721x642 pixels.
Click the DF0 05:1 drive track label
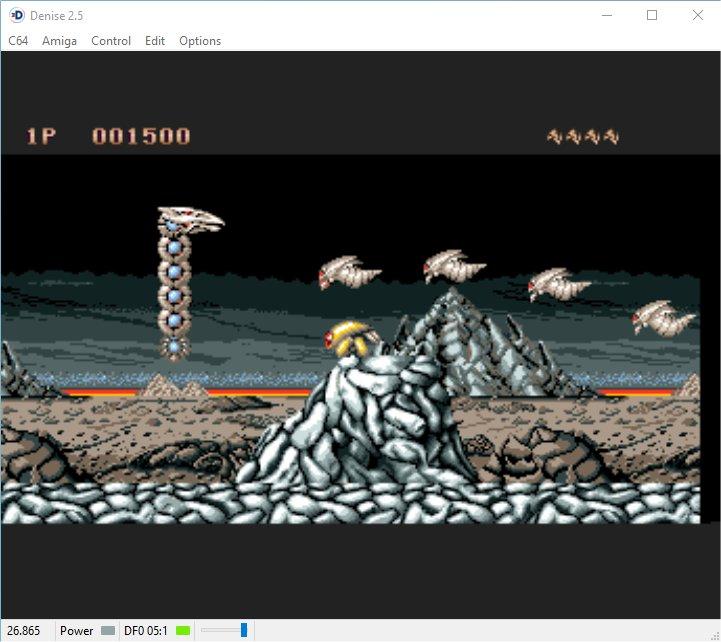(x=146, y=631)
